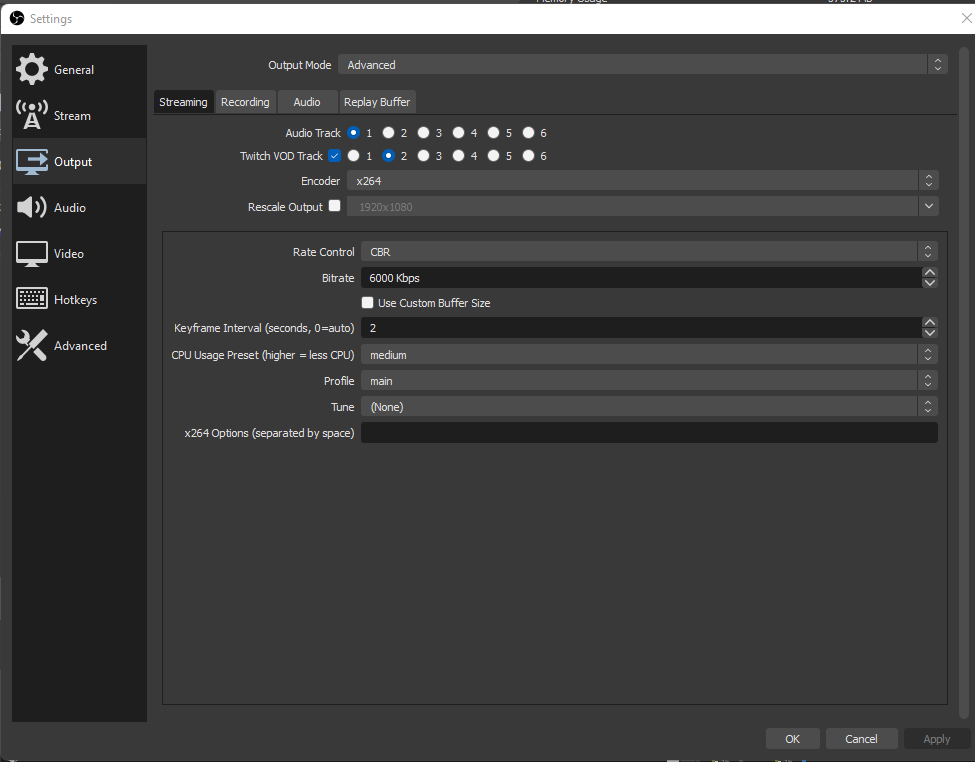The height and width of the screenshot is (762, 975).
Task: Select Twitch VOD Track 6 radio button
Action: pos(528,156)
